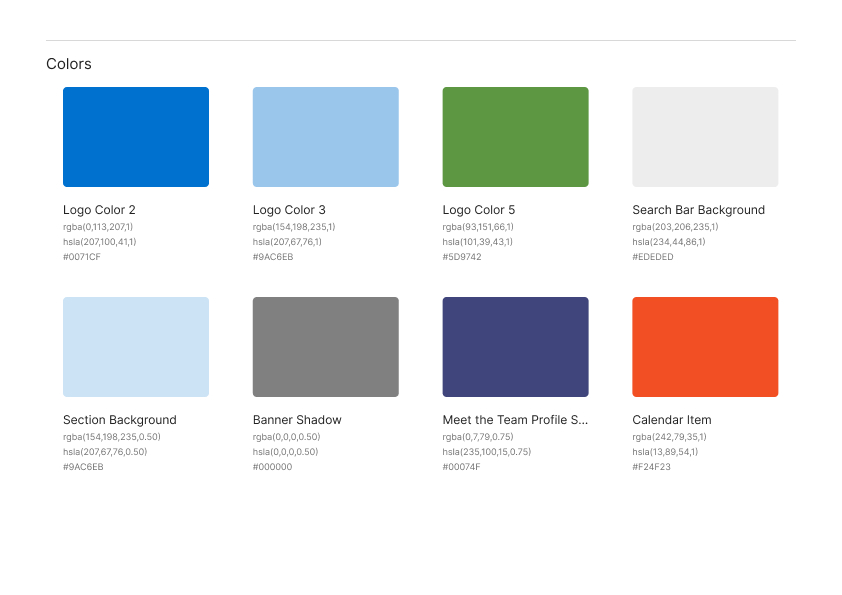Click the rgba(203,206,235,1) value
This screenshot has width=842, height=595.
(675, 227)
